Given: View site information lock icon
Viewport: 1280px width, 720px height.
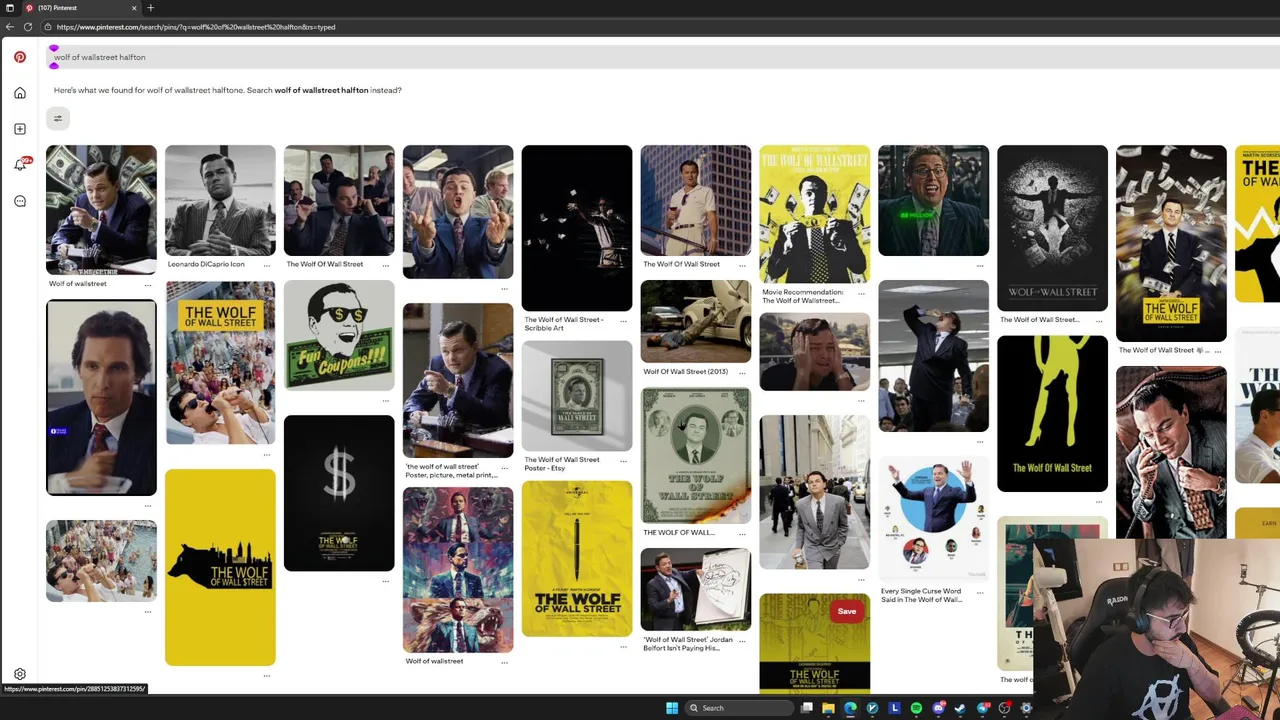Looking at the screenshot, I should [x=47, y=27].
